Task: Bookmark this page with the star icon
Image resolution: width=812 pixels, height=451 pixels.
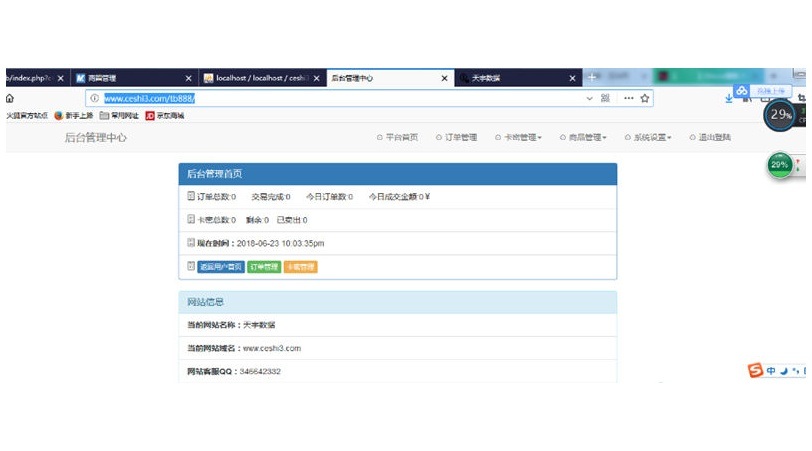Action: 645,98
